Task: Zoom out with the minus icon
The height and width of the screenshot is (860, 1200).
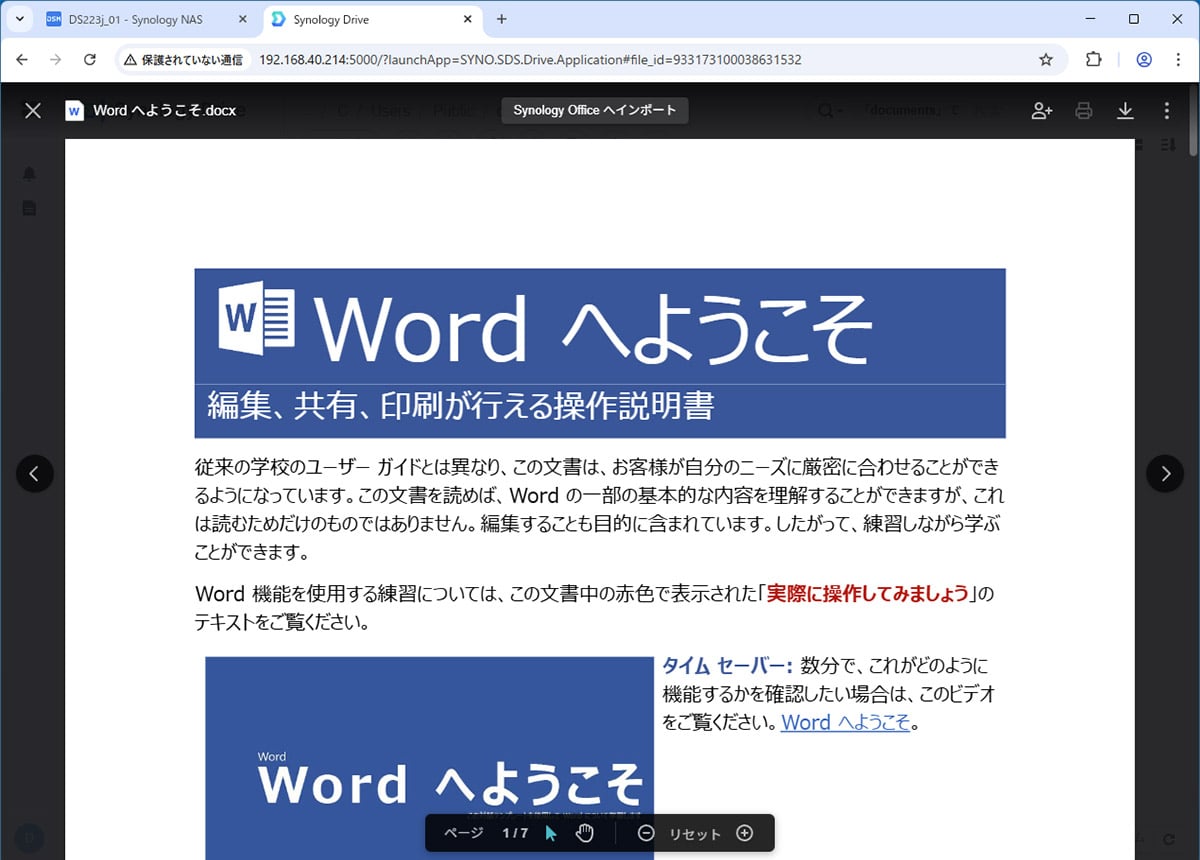Action: coord(646,833)
